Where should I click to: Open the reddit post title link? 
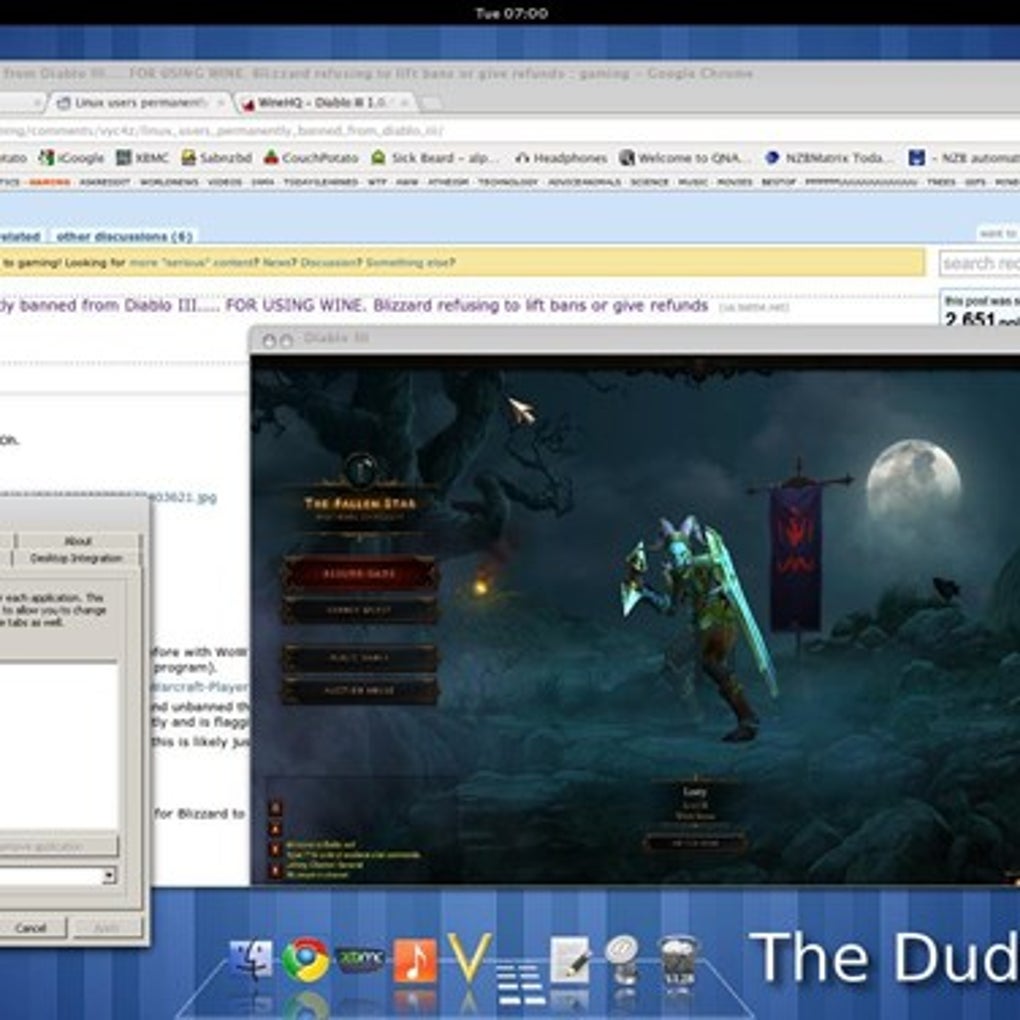354,305
